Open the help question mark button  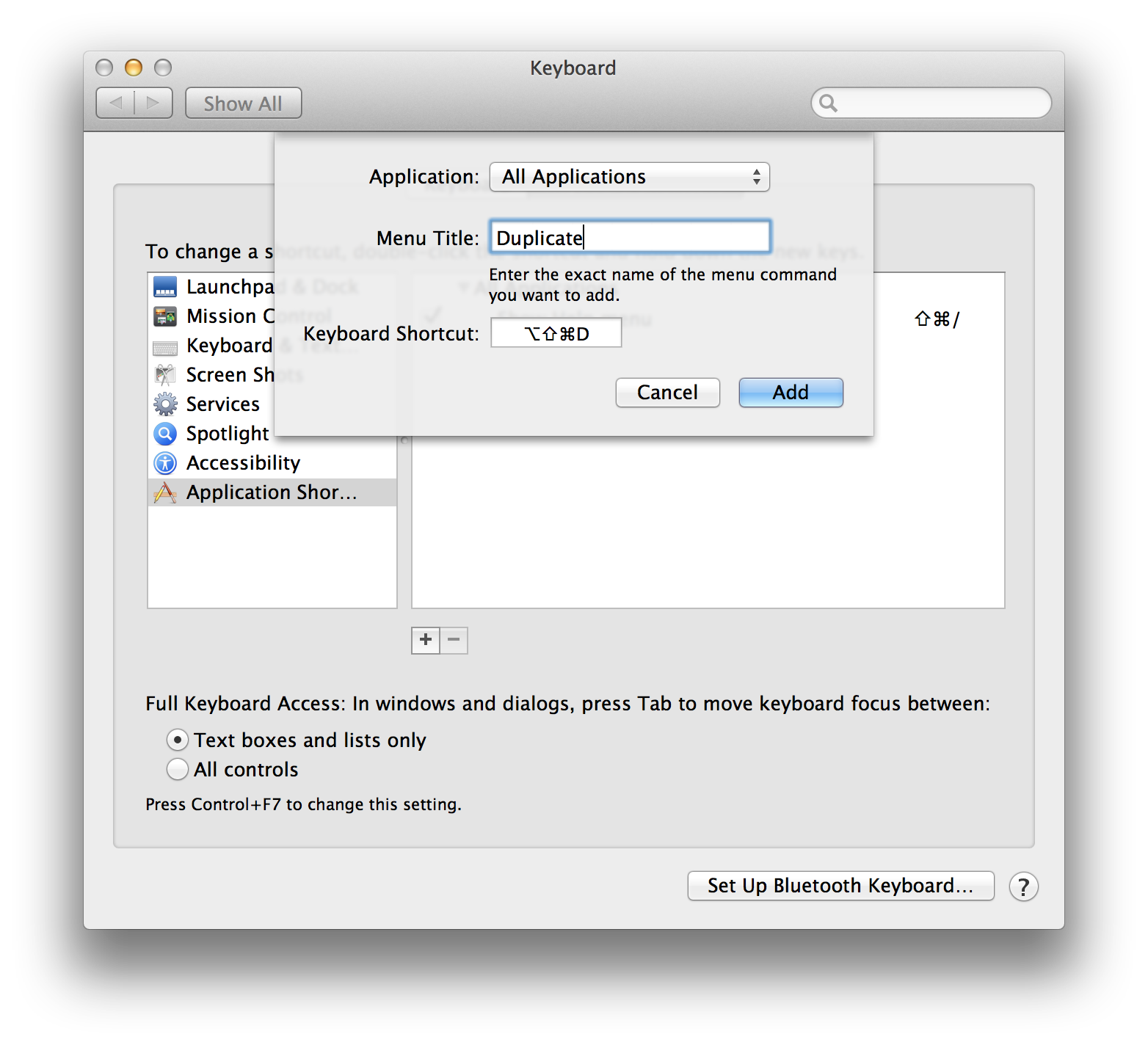click(1023, 886)
